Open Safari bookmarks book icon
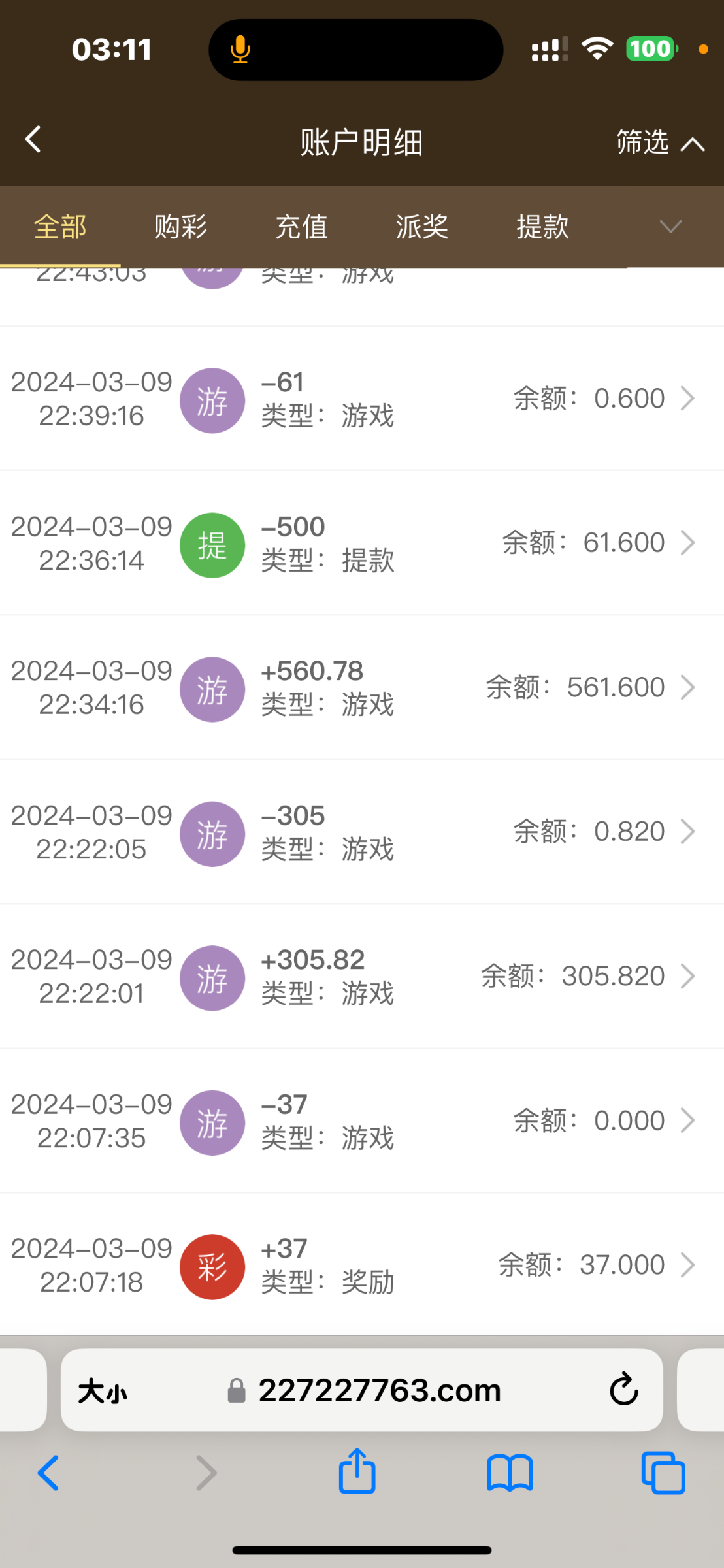Image resolution: width=724 pixels, height=1568 pixels. point(510,1473)
